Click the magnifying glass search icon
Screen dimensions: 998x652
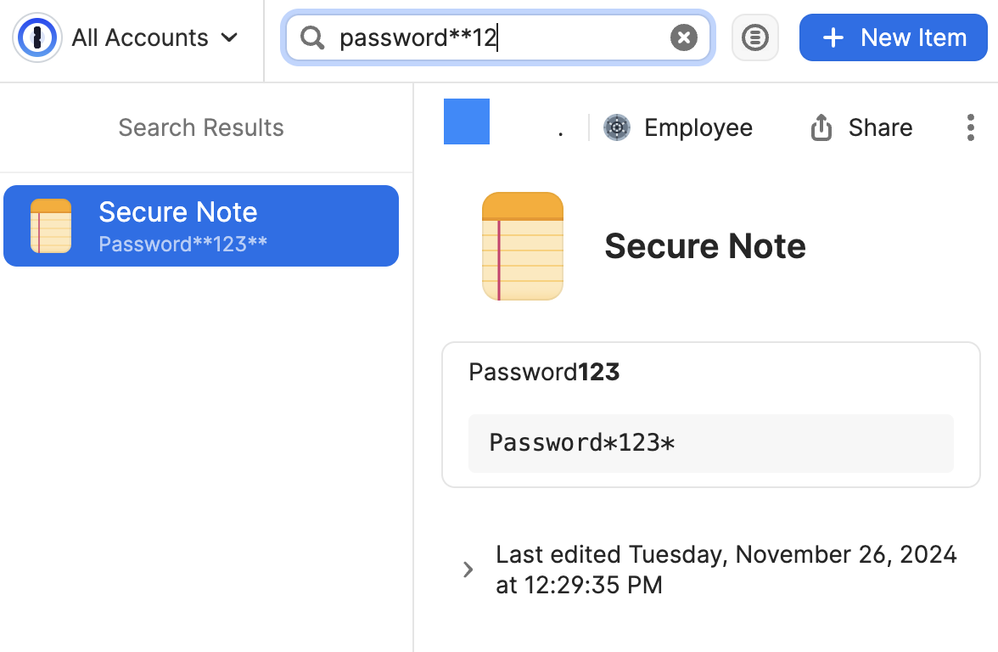click(312, 38)
